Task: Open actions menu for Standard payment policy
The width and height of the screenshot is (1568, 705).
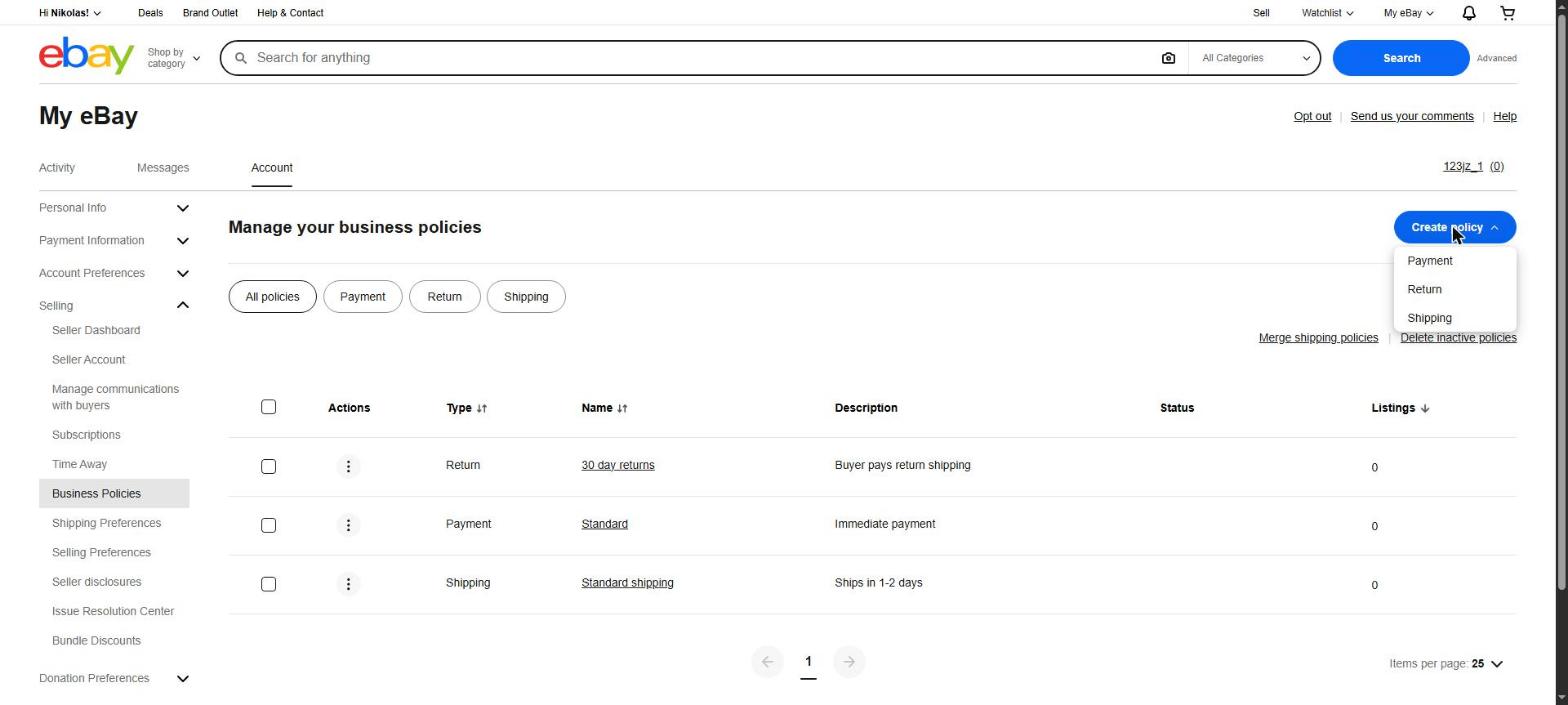Action: tap(348, 525)
